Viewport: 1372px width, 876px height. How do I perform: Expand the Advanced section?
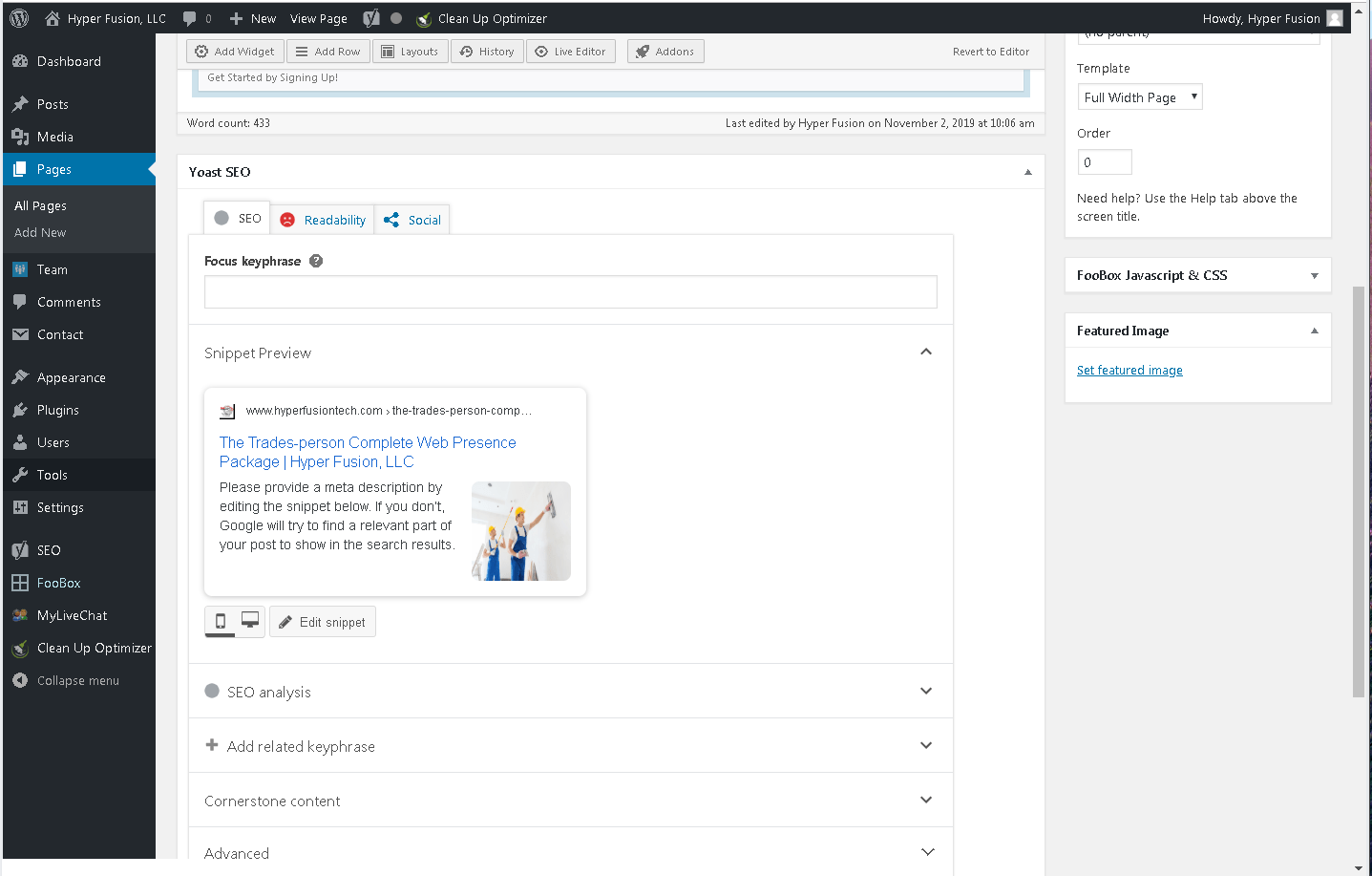(571, 852)
